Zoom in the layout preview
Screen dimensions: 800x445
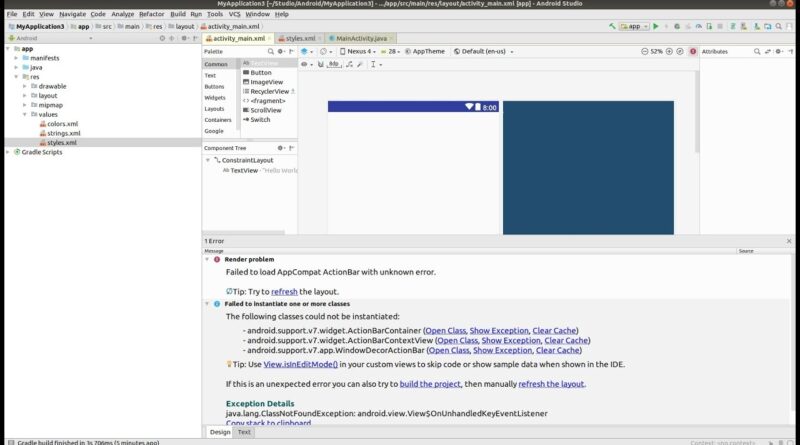(x=669, y=52)
